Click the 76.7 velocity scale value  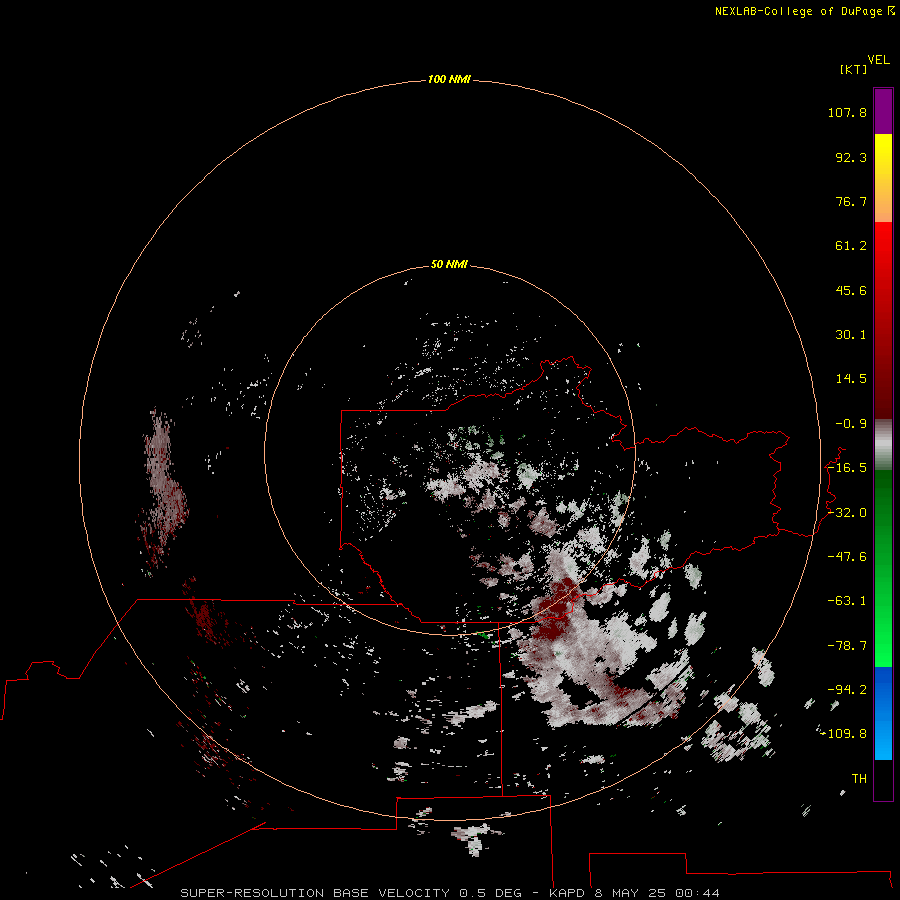click(851, 201)
